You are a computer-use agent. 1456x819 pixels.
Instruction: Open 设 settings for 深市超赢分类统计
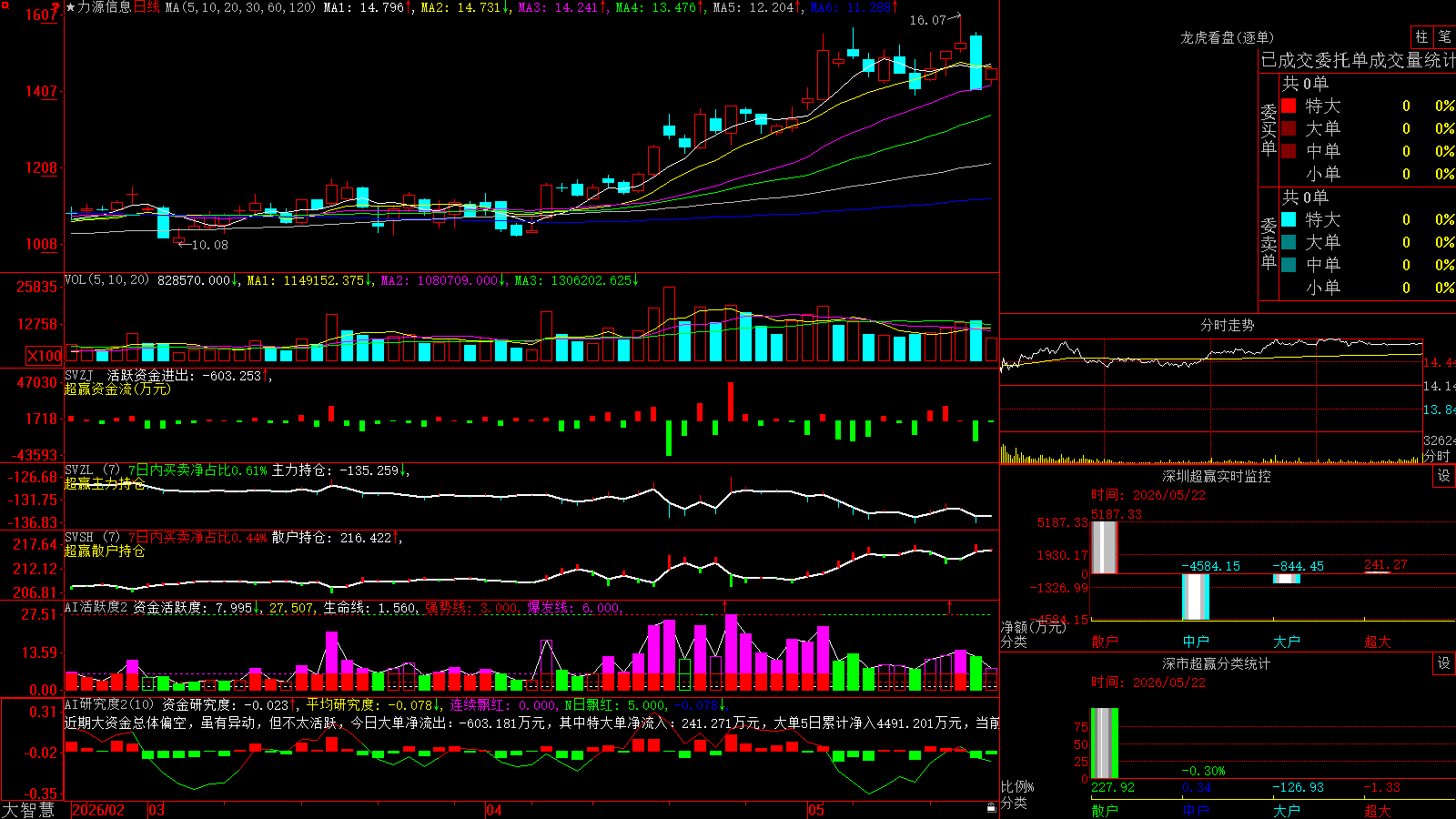pos(1444,663)
